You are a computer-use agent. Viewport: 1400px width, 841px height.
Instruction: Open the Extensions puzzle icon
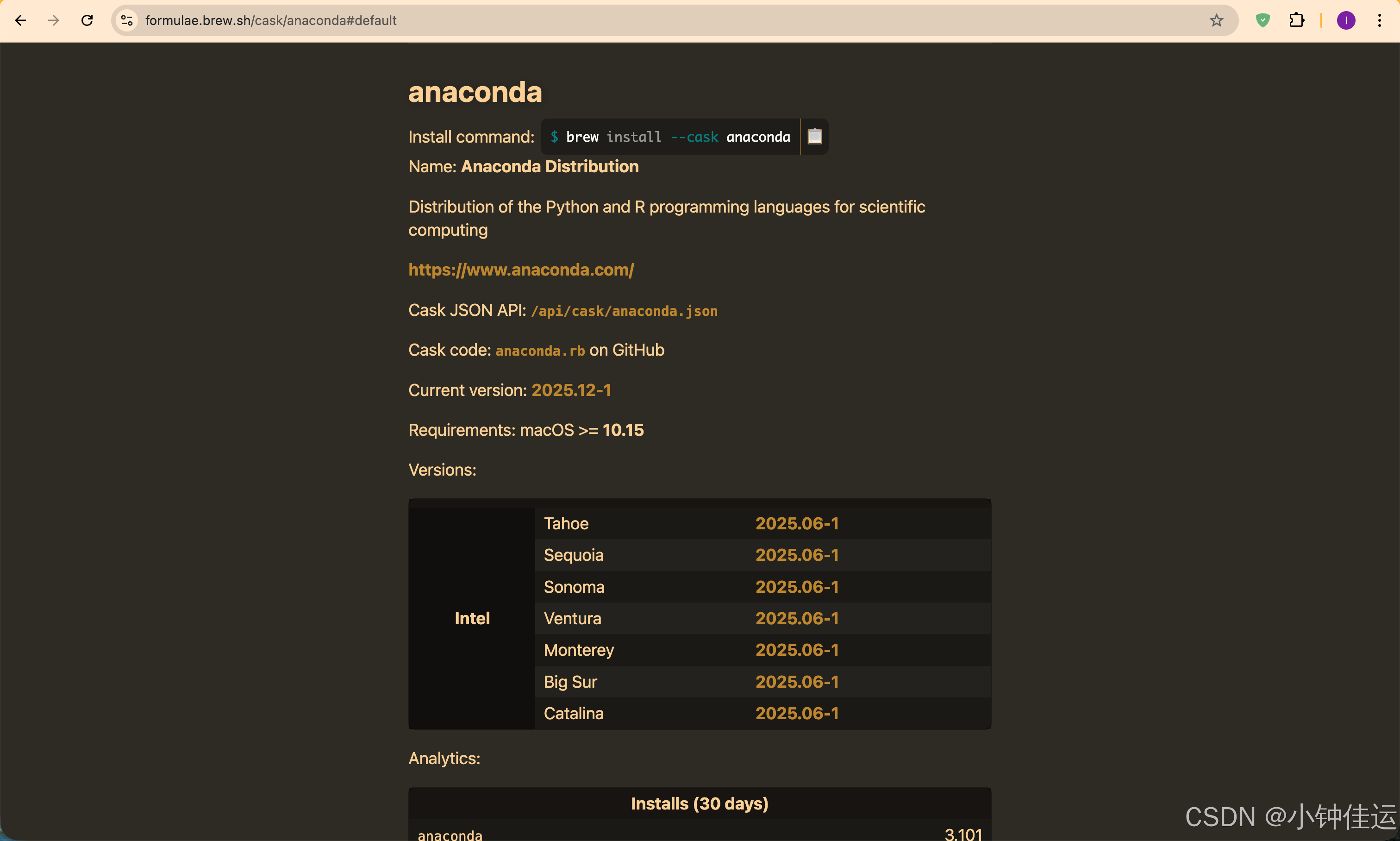(x=1296, y=20)
